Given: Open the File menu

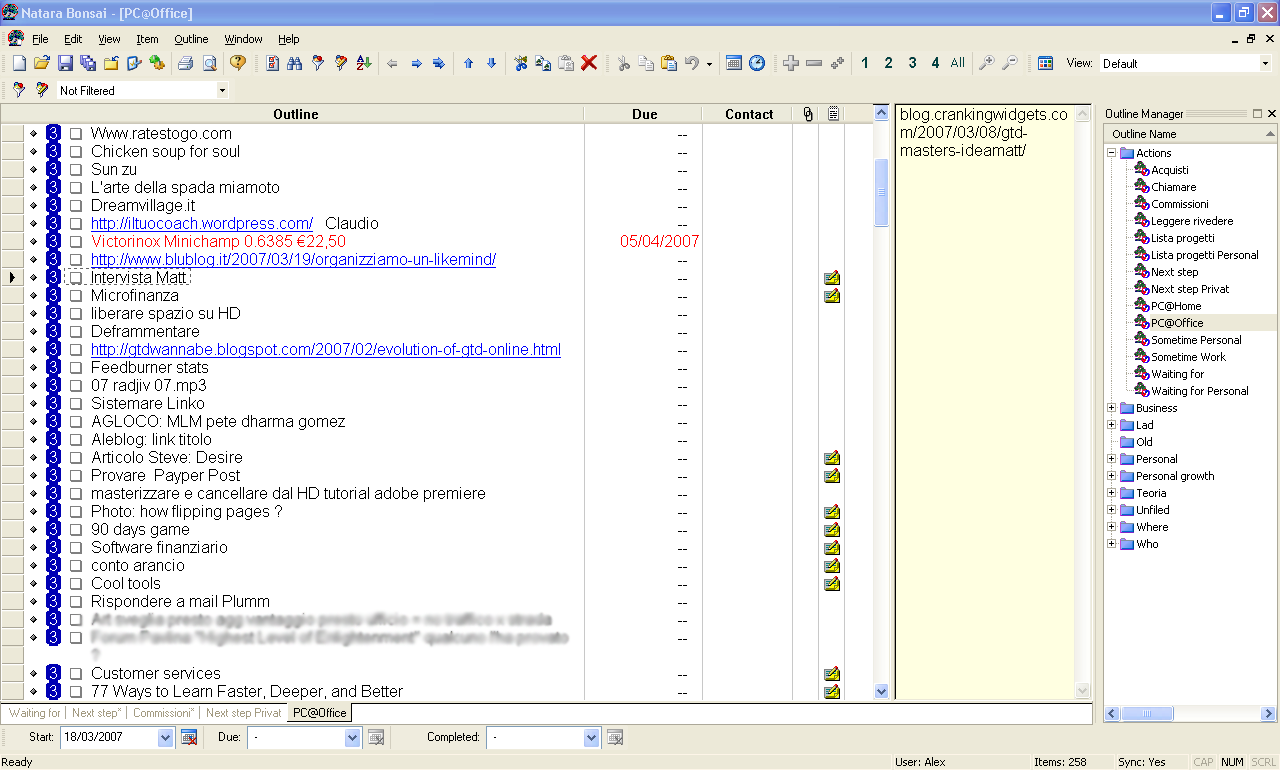Looking at the screenshot, I should coord(40,39).
